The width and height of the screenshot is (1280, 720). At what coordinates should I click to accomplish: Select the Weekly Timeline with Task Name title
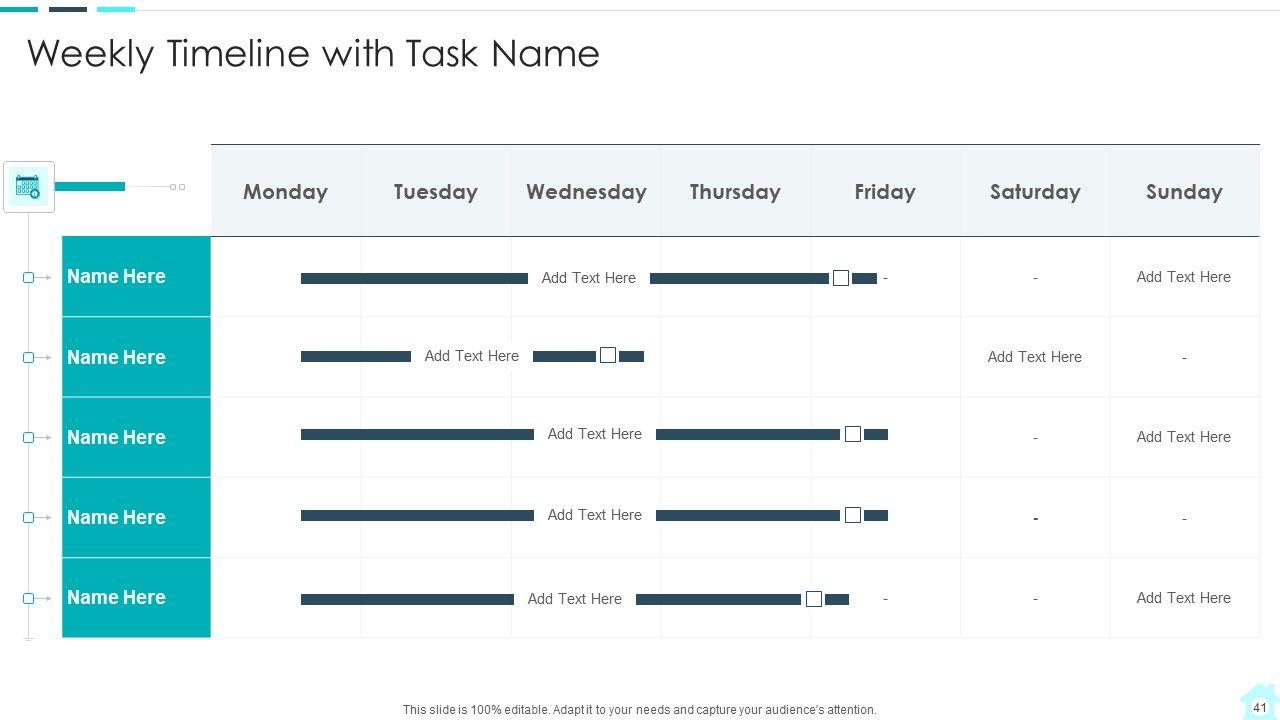pyautogui.click(x=313, y=53)
